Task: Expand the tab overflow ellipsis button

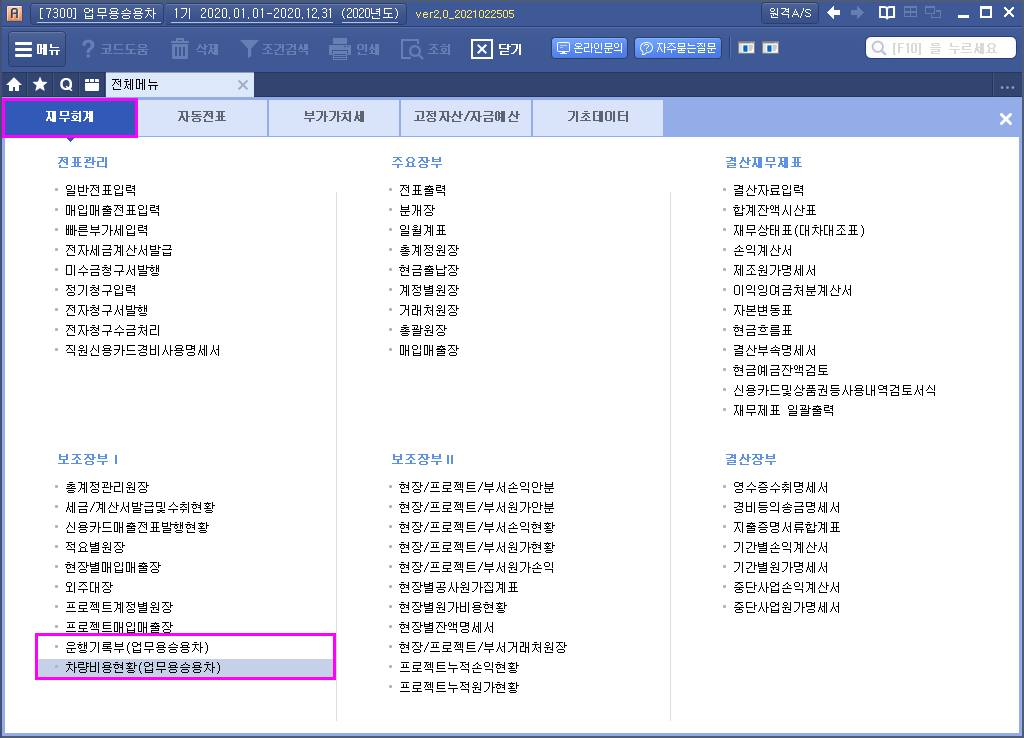Action: (x=1007, y=86)
